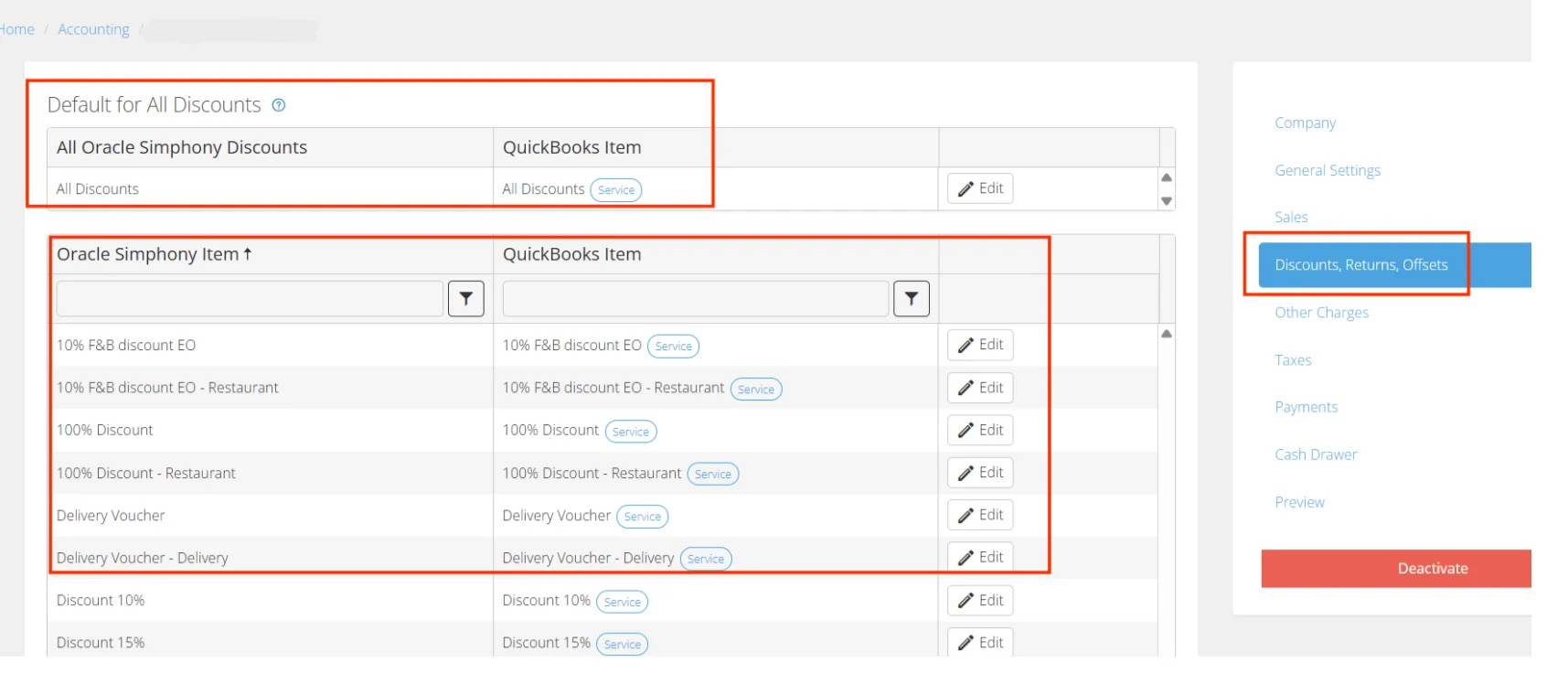
Task: Open the Taxes section
Action: click(x=1293, y=360)
